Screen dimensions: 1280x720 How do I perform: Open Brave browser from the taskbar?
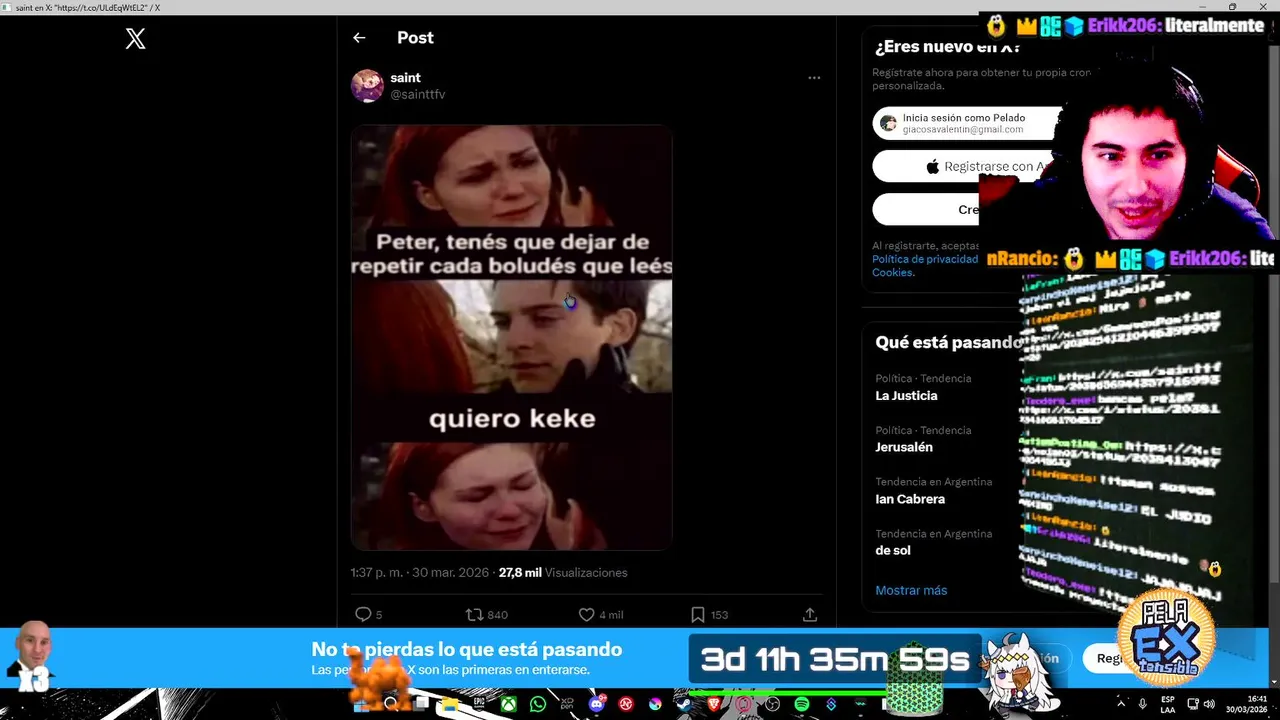click(x=713, y=704)
